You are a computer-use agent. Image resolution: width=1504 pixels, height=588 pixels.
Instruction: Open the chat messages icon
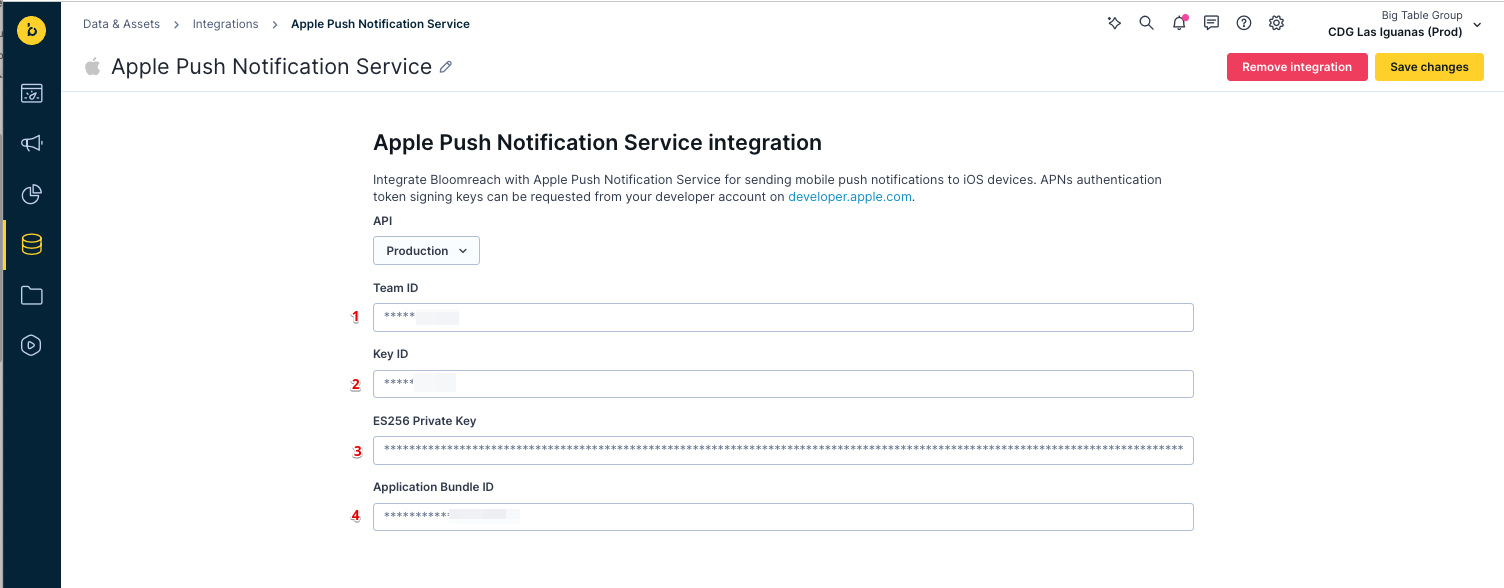(1211, 23)
